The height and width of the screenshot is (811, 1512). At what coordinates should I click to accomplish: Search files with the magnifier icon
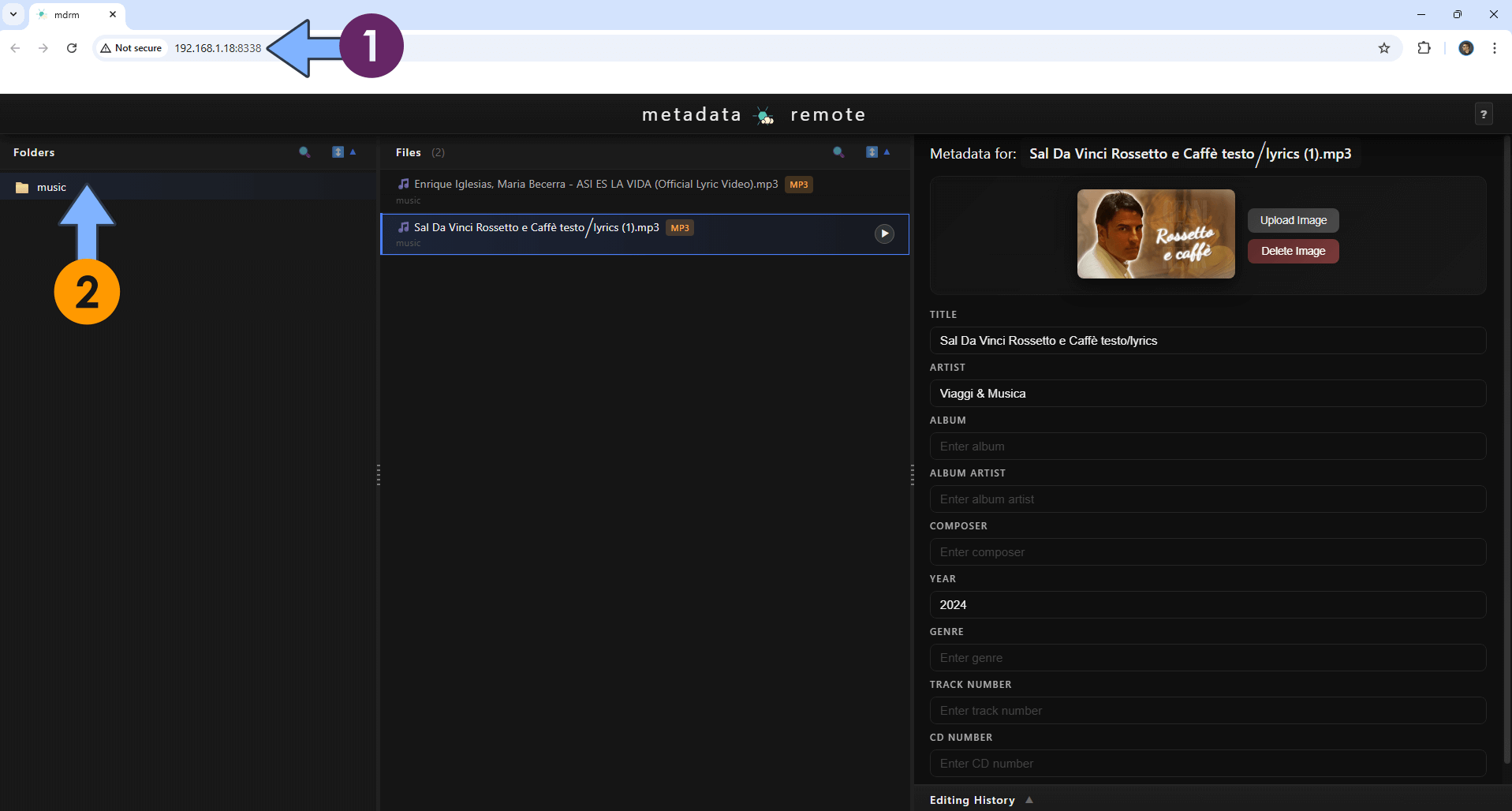[838, 152]
